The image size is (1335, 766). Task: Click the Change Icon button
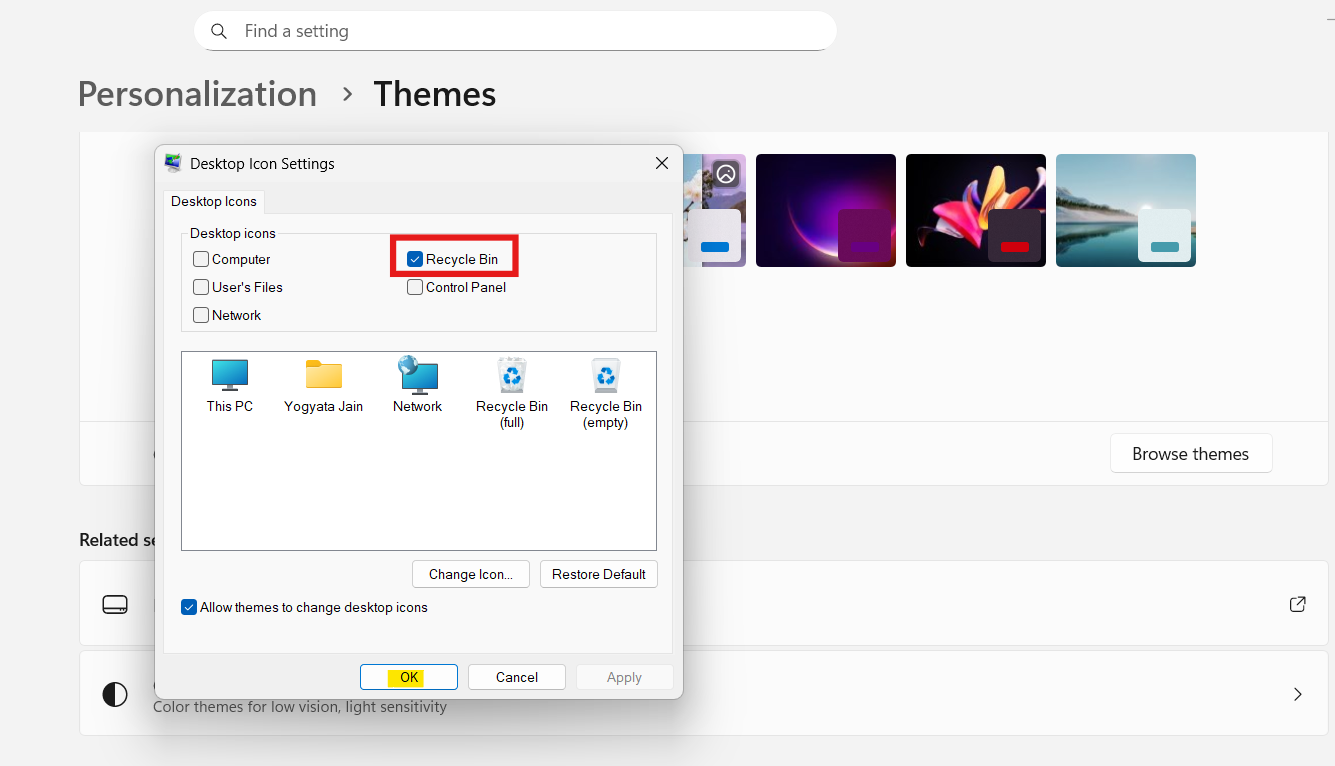pos(470,574)
